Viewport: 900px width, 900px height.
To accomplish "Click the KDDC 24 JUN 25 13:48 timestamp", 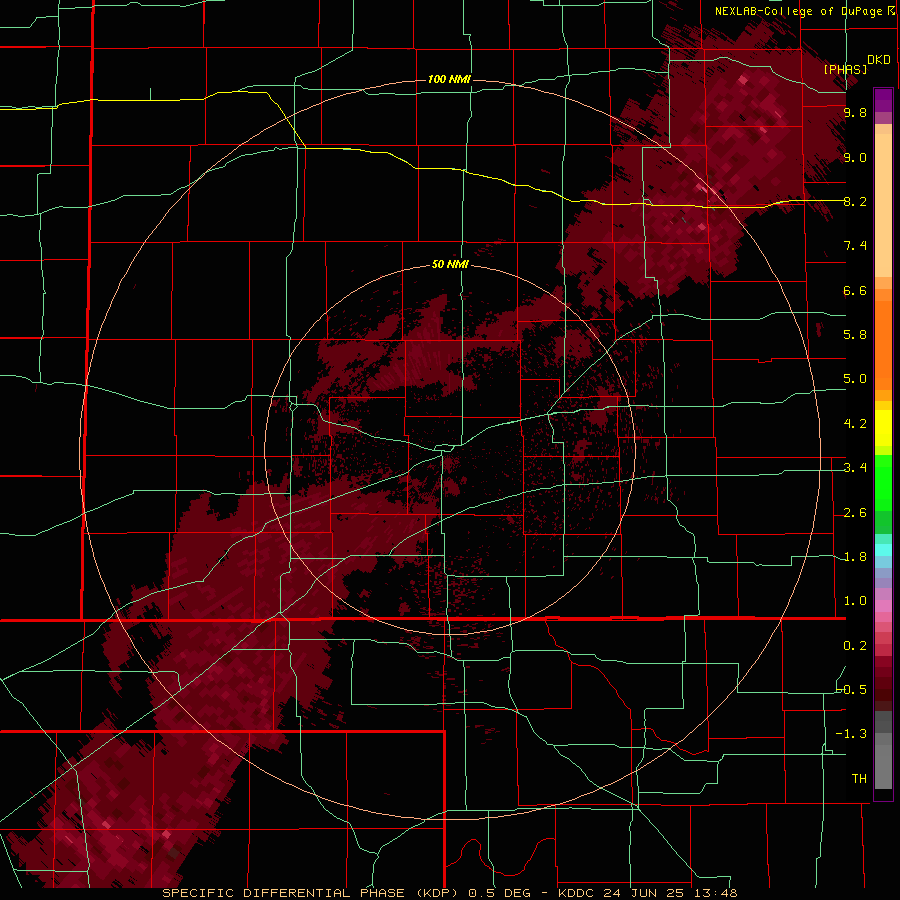I will (647, 893).
